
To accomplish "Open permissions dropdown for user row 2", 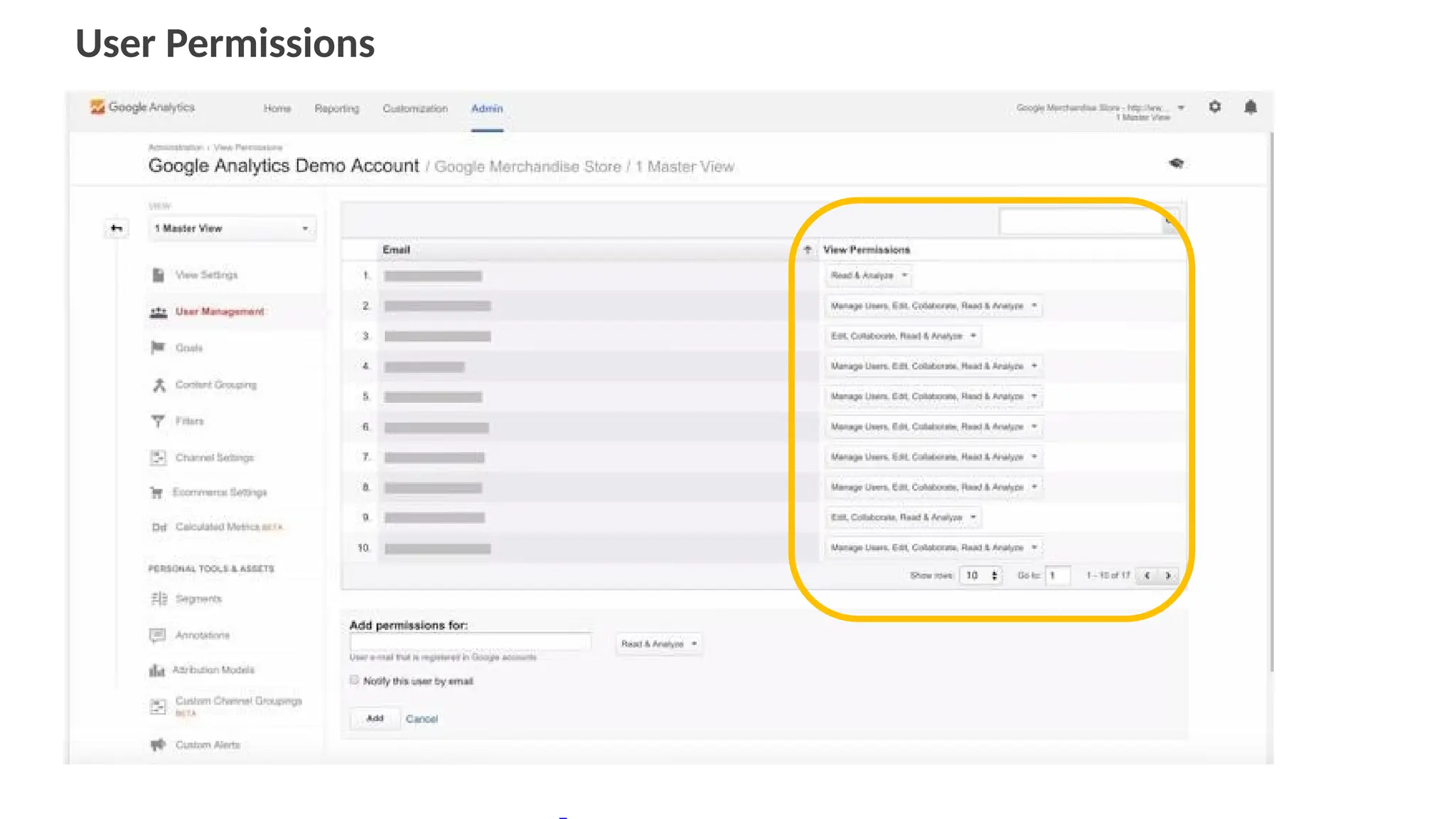I will (933, 306).
